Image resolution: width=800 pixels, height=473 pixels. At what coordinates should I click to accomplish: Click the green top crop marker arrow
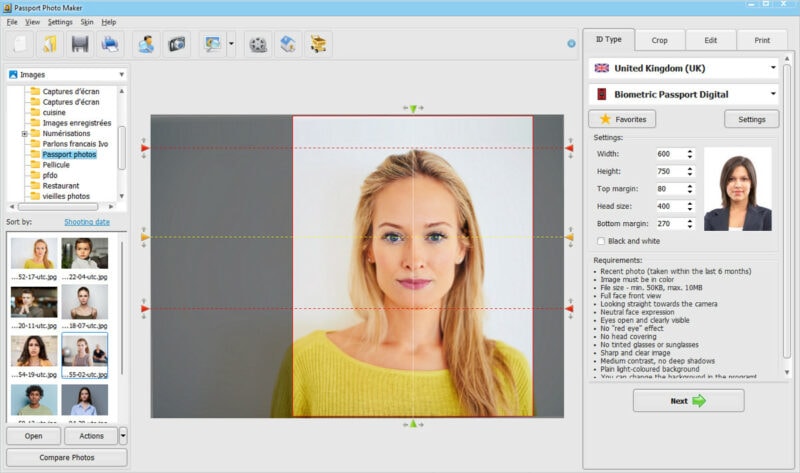click(413, 108)
